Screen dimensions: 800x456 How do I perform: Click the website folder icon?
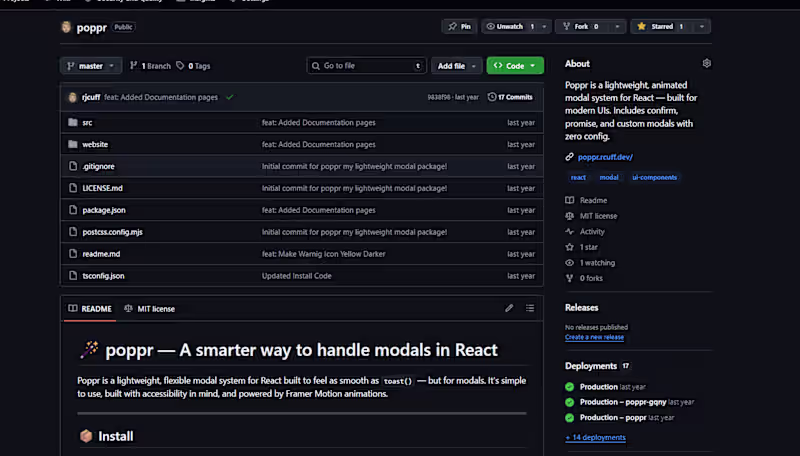pos(73,144)
